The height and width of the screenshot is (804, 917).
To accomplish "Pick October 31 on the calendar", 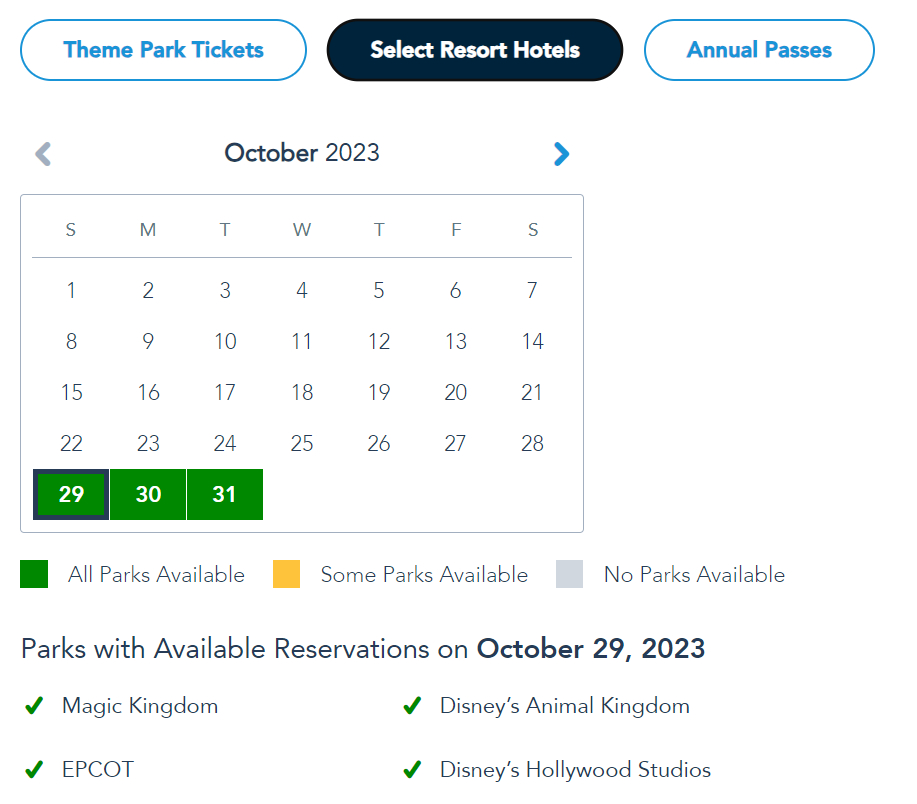I will click(225, 494).
